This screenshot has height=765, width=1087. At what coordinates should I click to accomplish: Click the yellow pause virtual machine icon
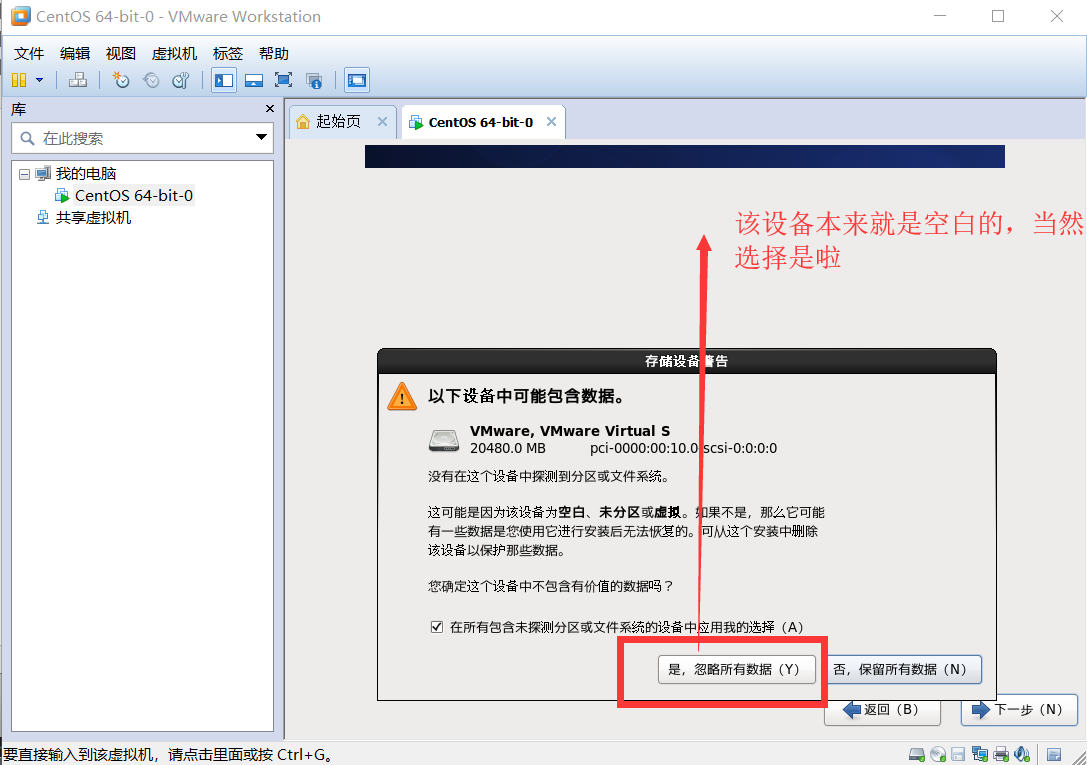(x=19, y=80)
